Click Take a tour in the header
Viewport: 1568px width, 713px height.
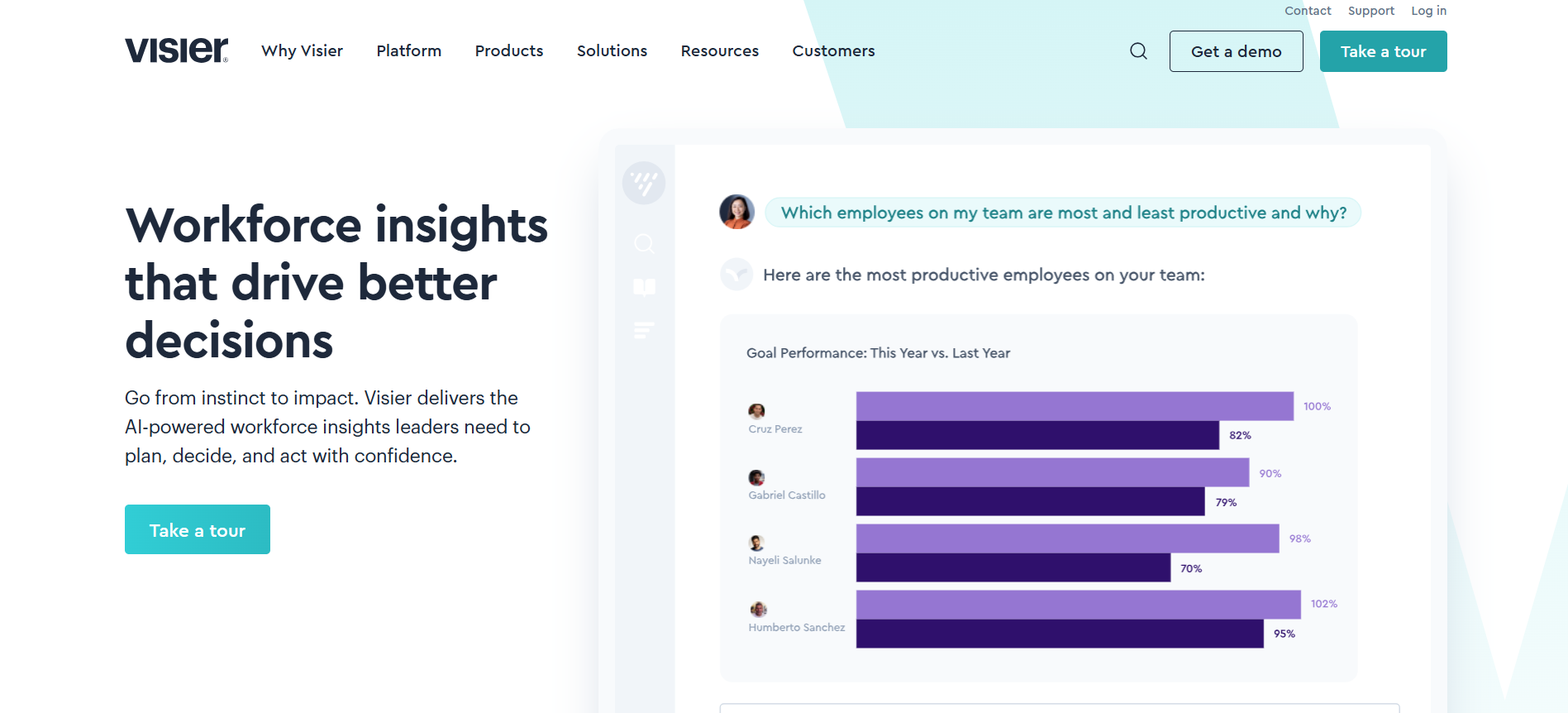[x=1383, y=51]
